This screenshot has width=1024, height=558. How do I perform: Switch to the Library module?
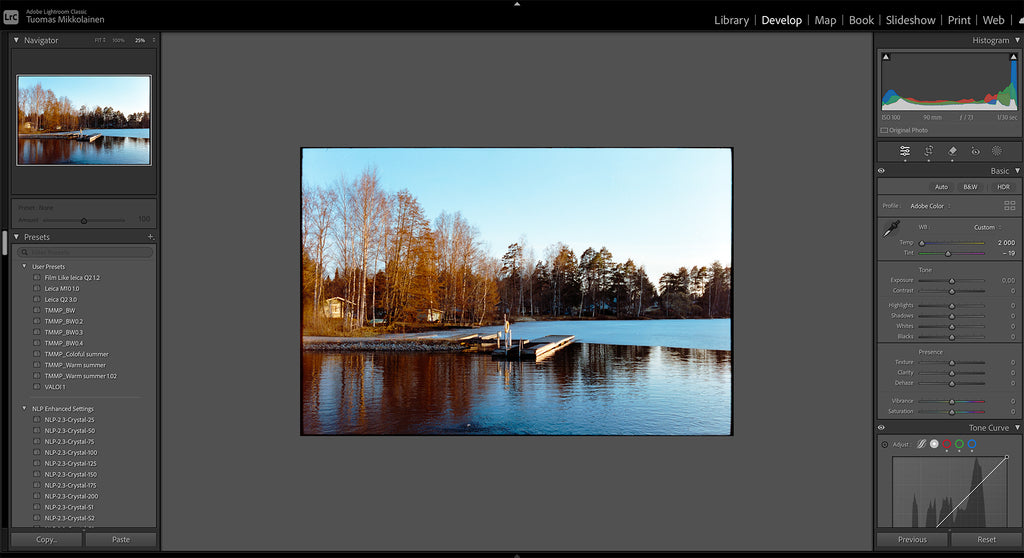[731, 20]
